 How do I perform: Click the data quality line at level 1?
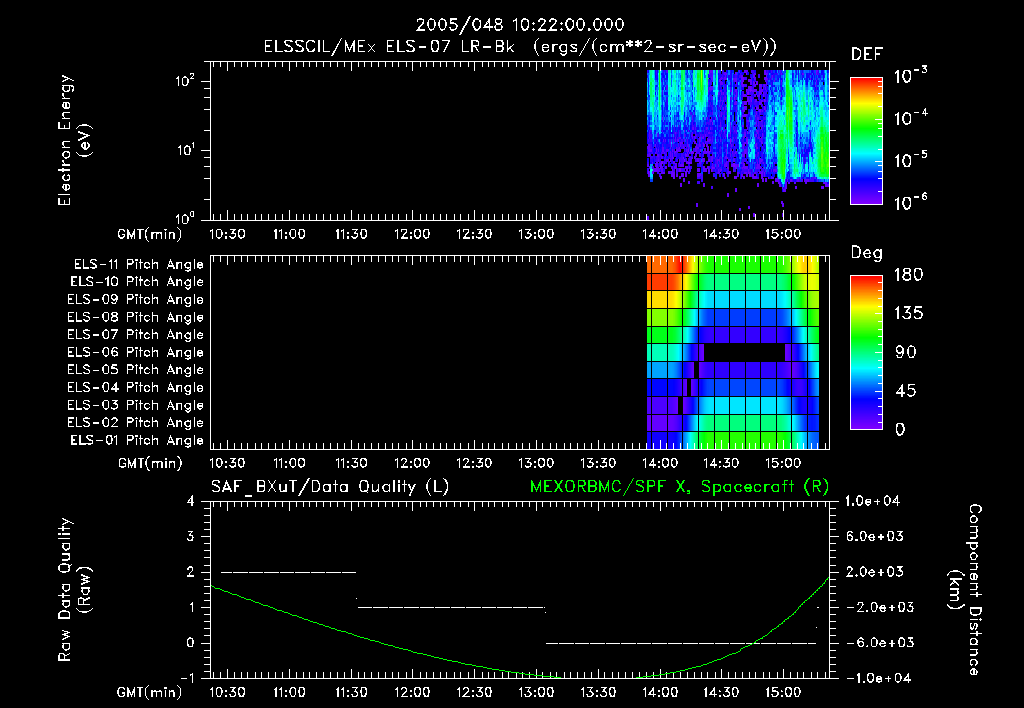[451, 607]
